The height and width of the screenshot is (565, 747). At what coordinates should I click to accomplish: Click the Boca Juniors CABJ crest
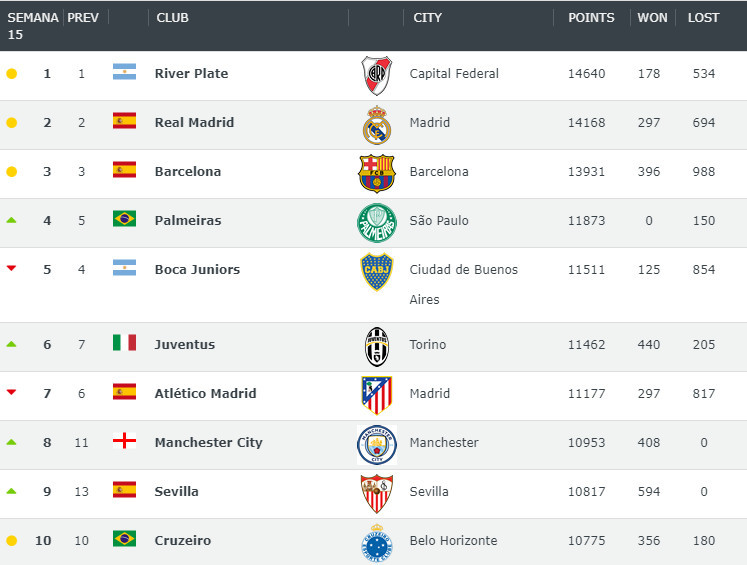pyautogui.click(x=377, y=272)
